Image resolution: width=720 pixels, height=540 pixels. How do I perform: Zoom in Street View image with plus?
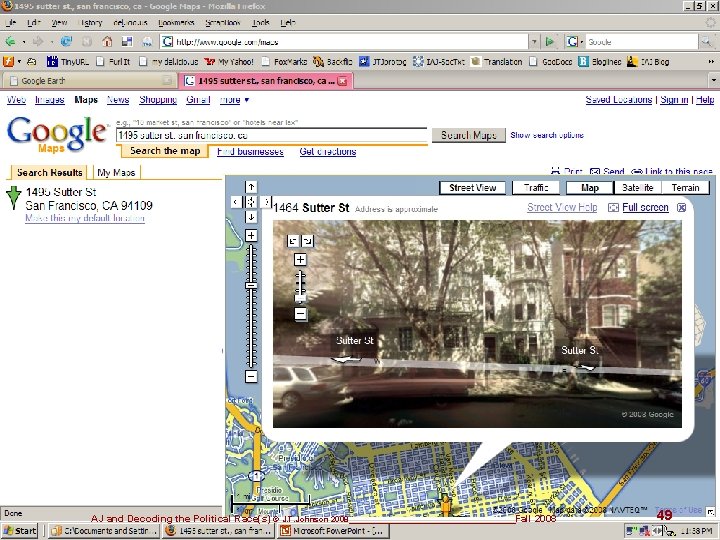[300, 260]
